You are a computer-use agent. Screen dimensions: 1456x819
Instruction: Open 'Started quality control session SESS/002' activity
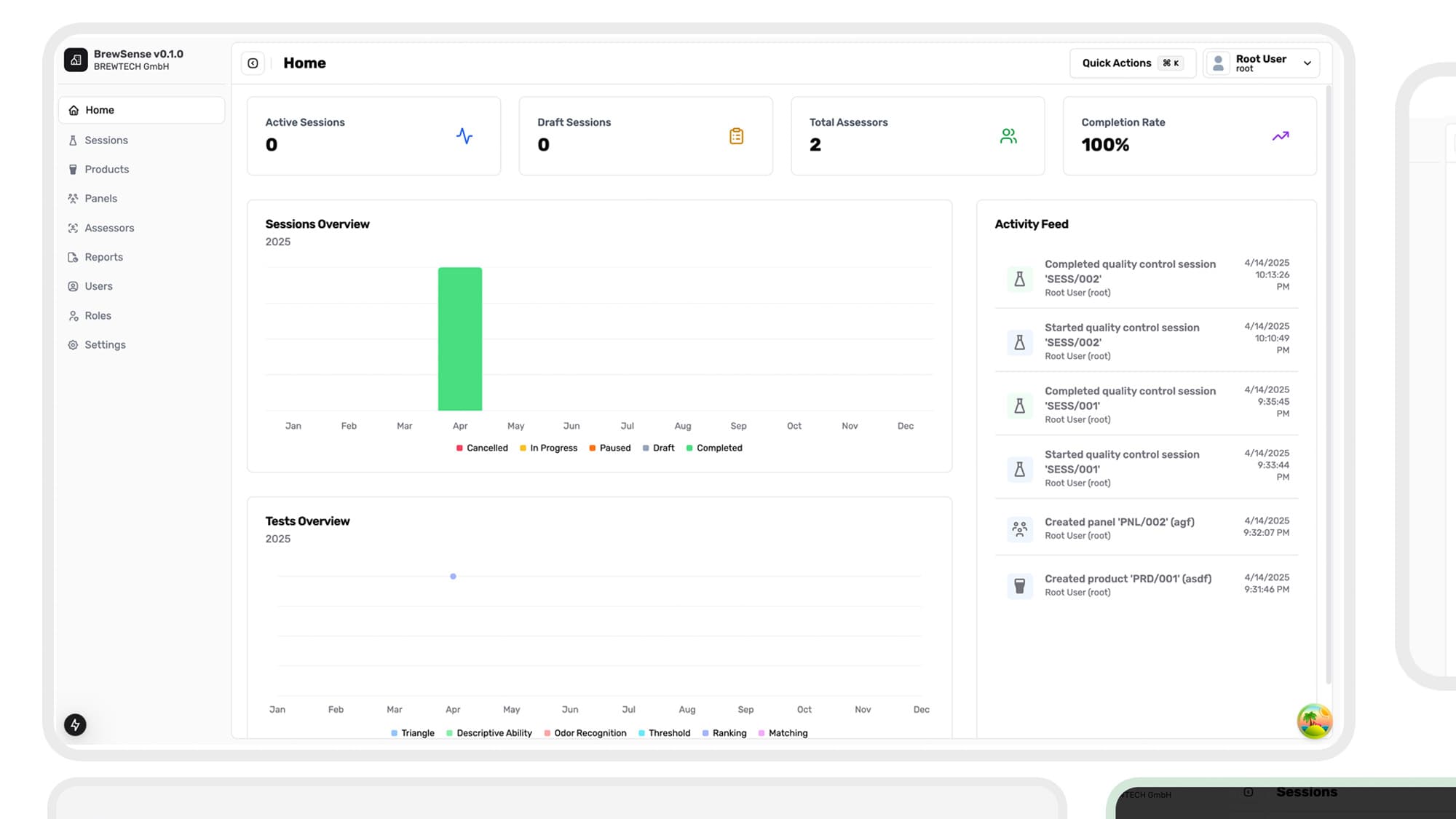pos(1147,341)
